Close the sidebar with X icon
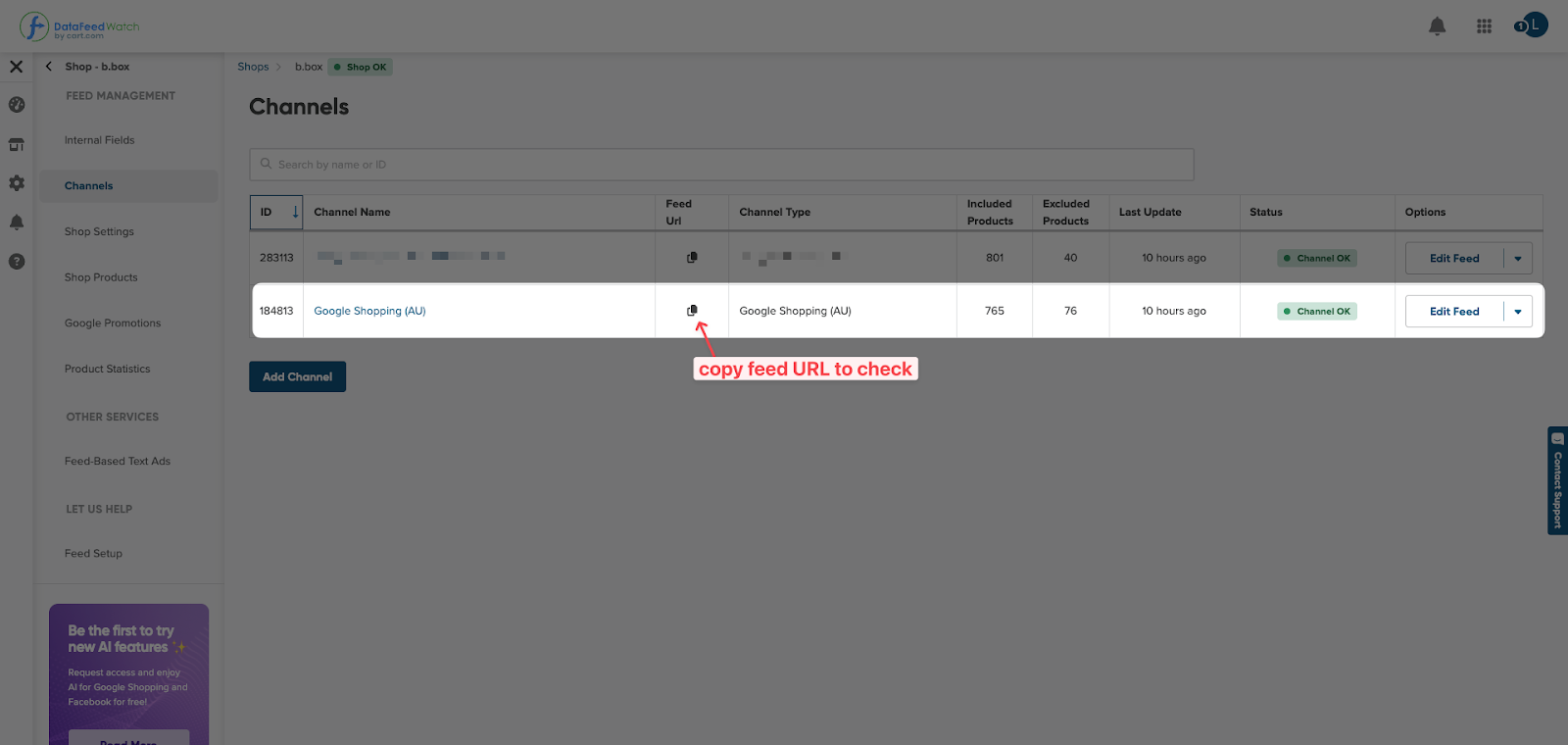This screenshot has width=1568, height=745. click(x=16, y=67)
